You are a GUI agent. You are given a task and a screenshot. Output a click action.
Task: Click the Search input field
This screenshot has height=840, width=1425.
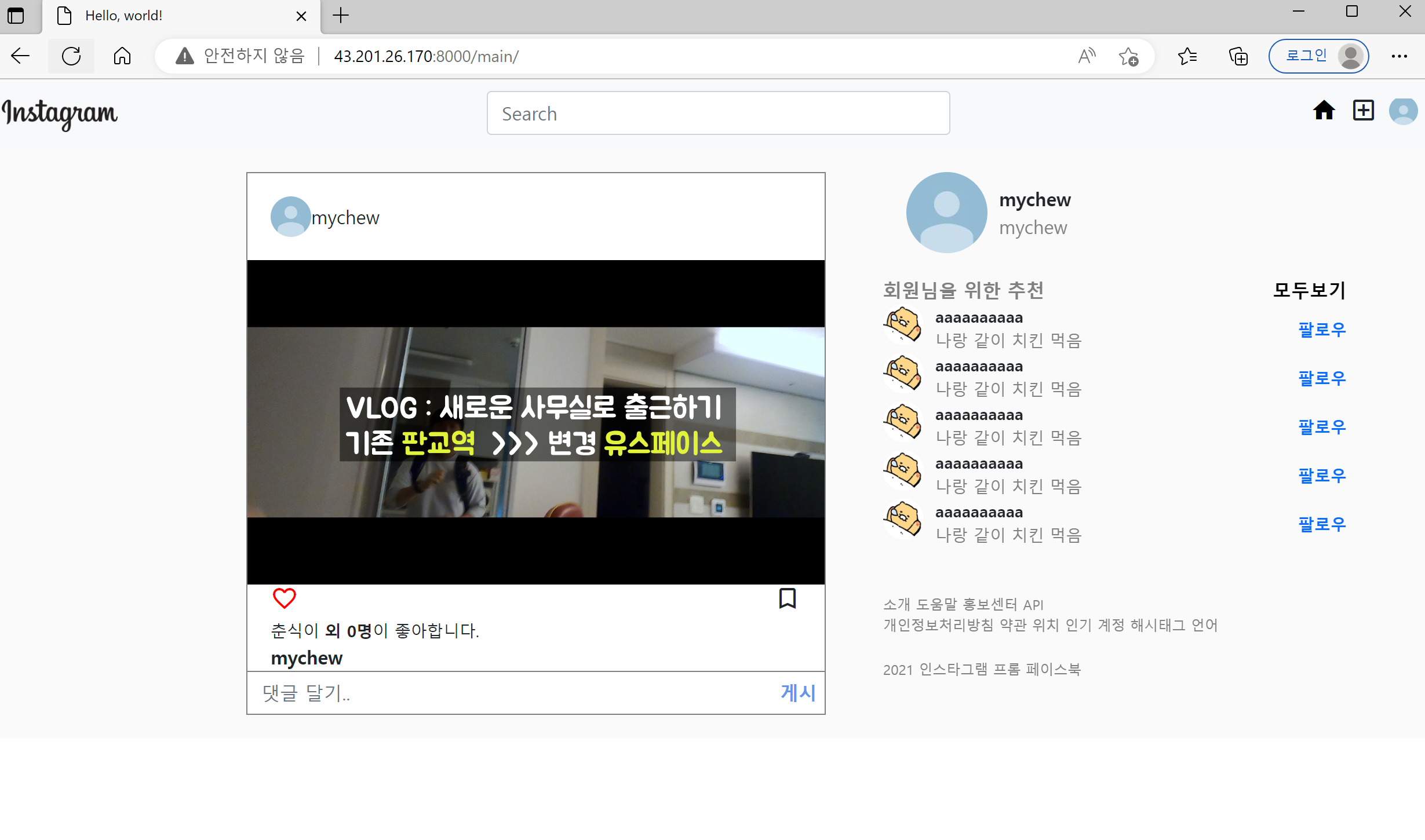[x=717, y=114]
